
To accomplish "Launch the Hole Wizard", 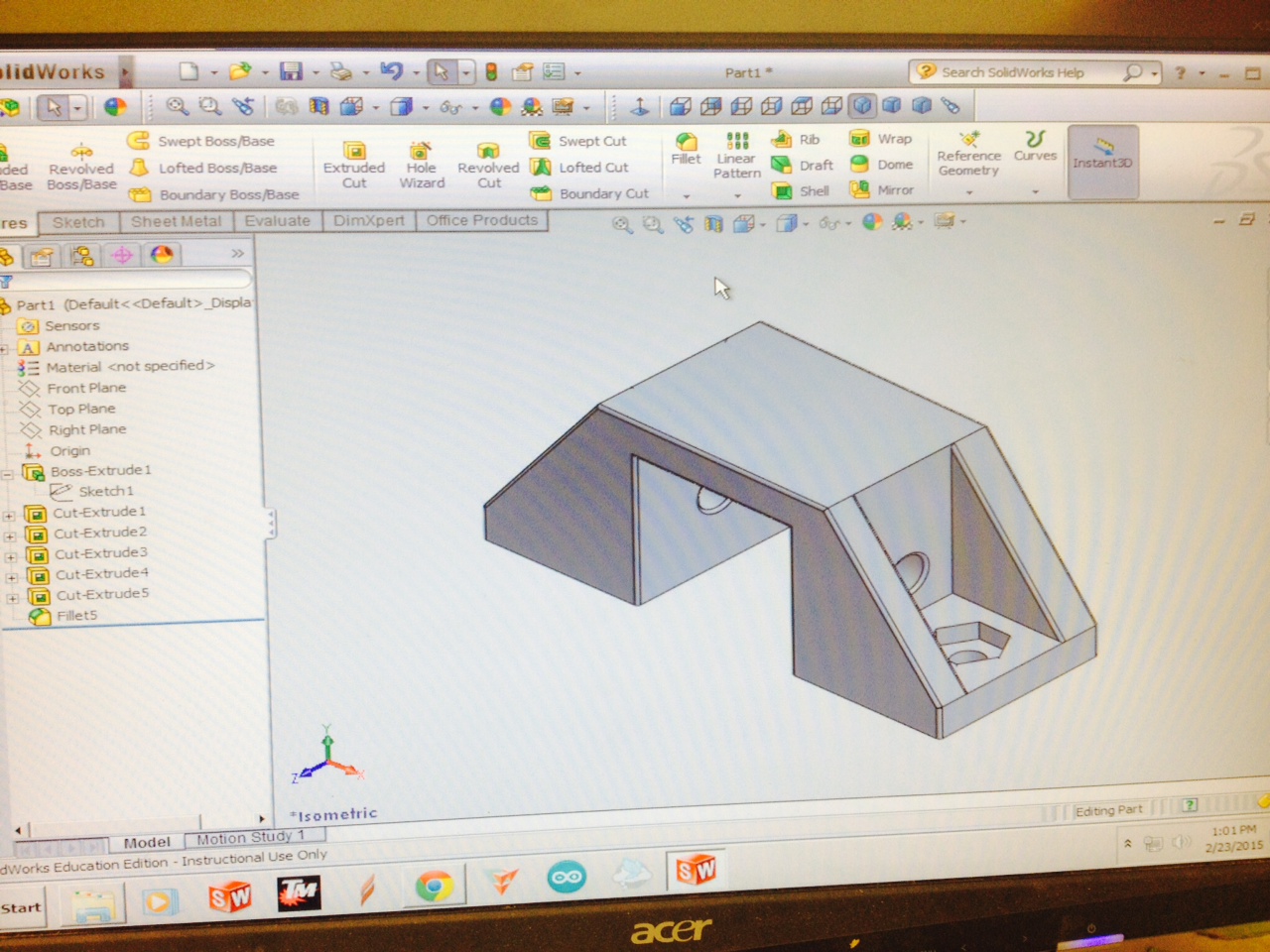I will click(422, 164).
